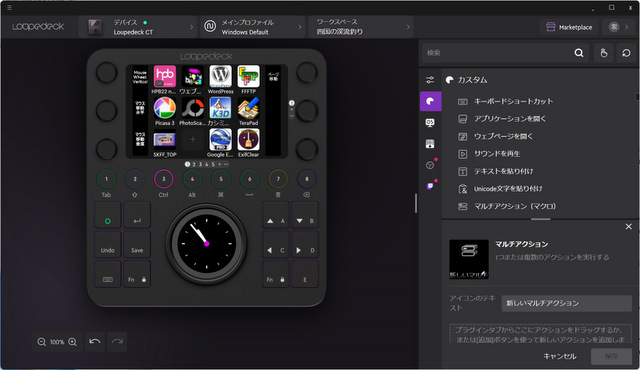Click the empty plus touch slot
Viewport: 640px width, 370px height.
192,140
